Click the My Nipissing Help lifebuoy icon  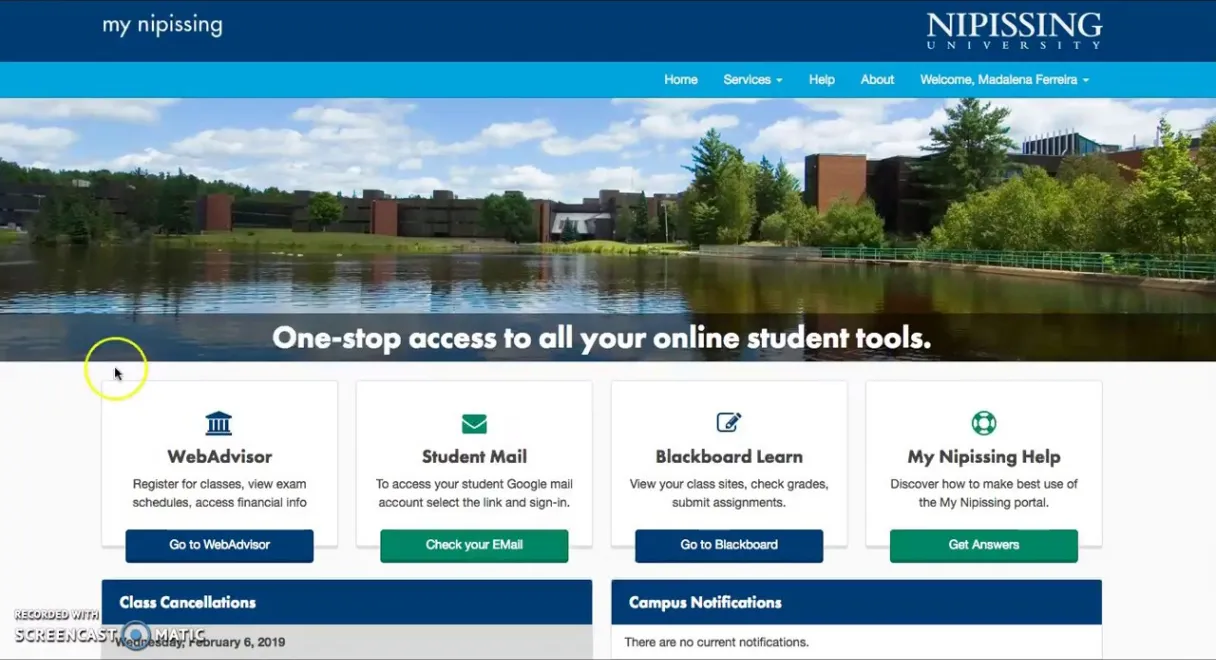click(984, 423)
